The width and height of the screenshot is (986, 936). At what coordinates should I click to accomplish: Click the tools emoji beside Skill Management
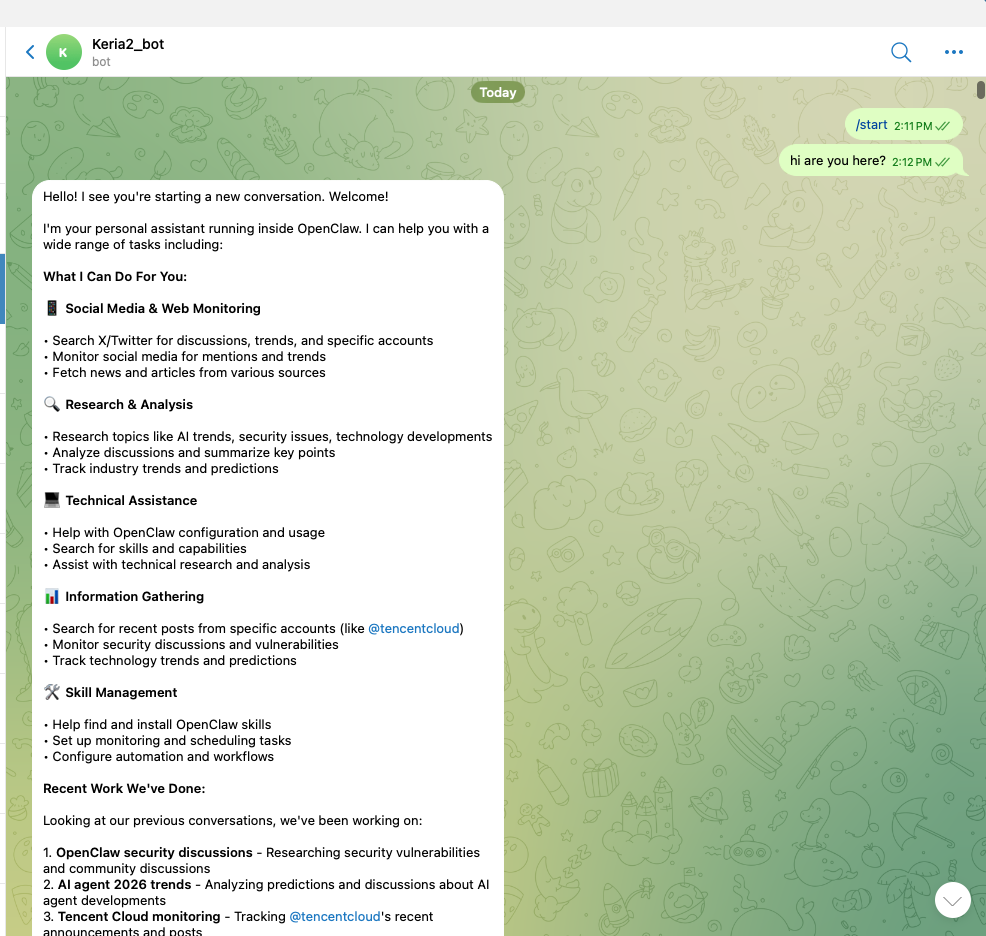(x=52, y=692)
